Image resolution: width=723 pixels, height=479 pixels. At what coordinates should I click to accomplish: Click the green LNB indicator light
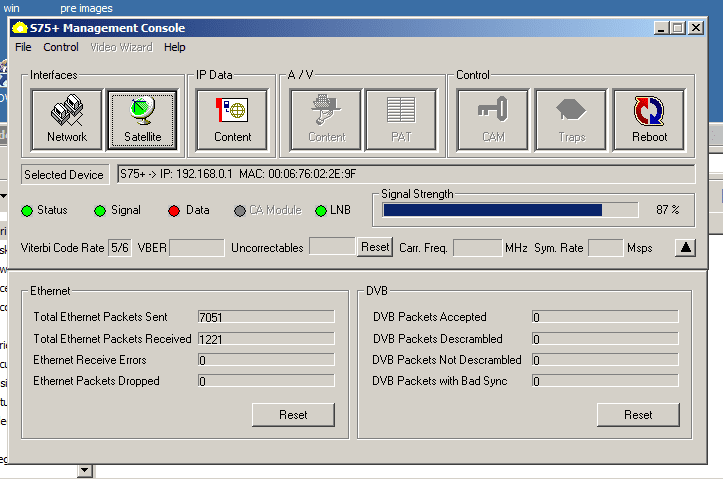[x=321, y=211]
